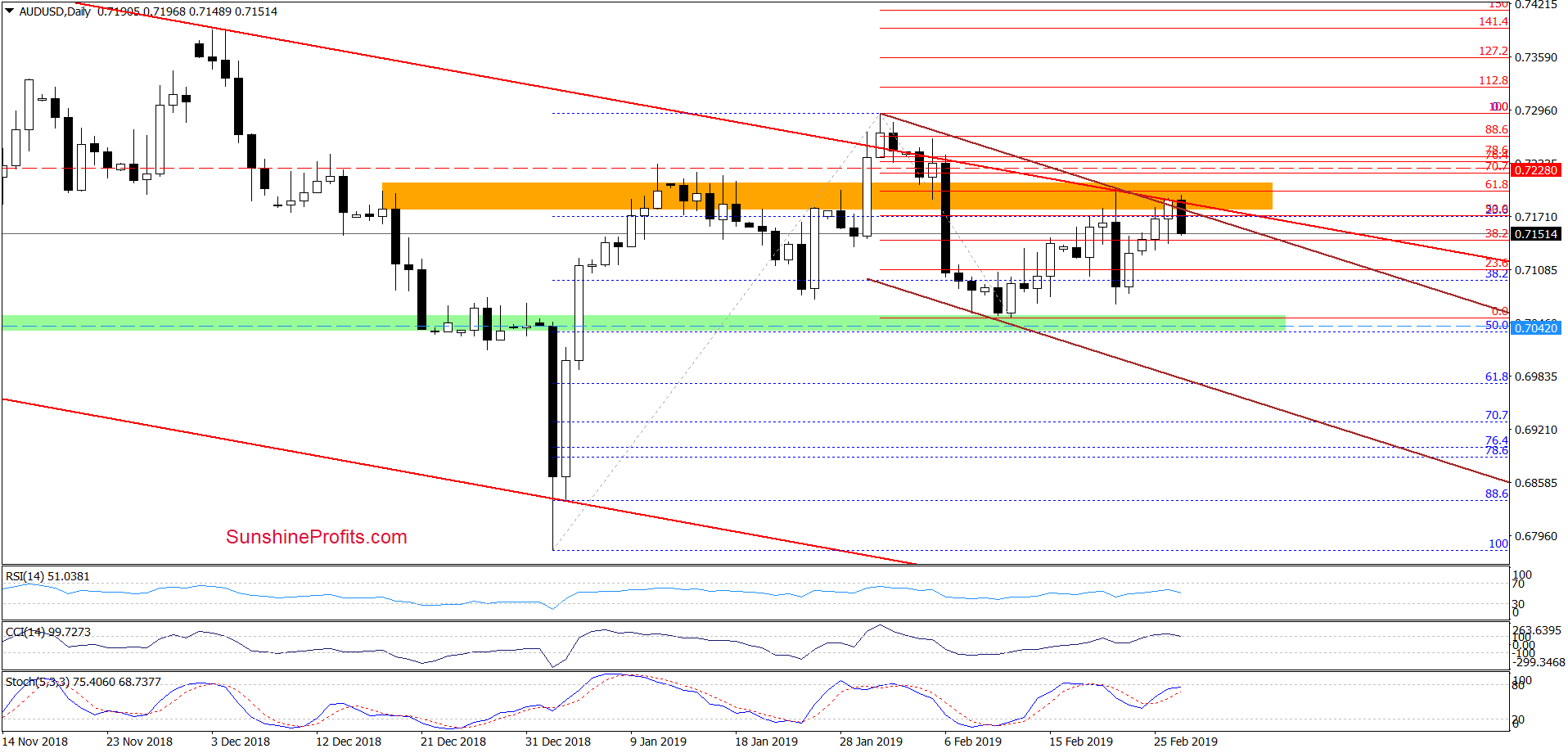Click the 0.73590 price axis label
The width and height of the screenshot is (1568, 753).
point(1536,57)
